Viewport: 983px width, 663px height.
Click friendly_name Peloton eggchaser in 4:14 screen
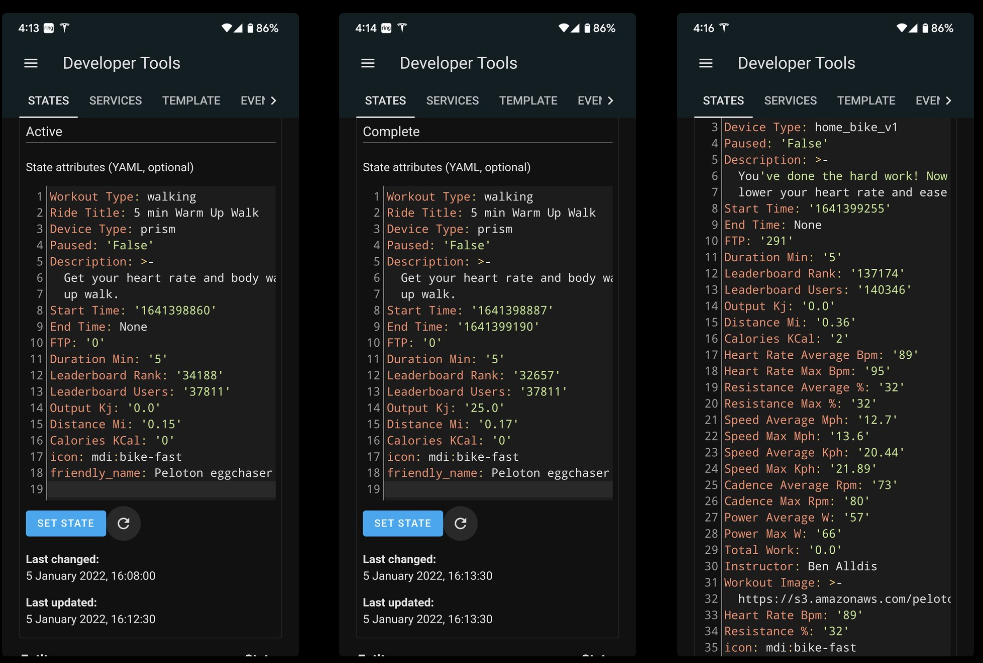tap(498, 473)
